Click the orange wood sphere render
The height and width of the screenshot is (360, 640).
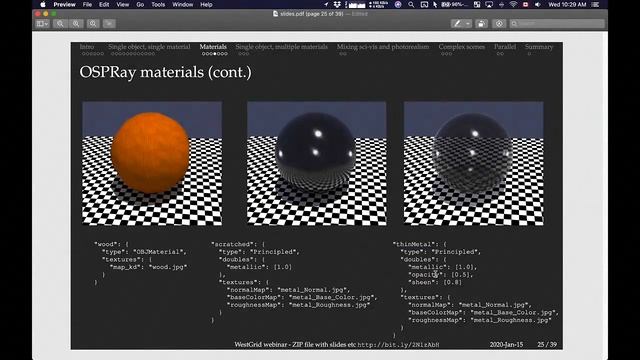pos(151,153)
